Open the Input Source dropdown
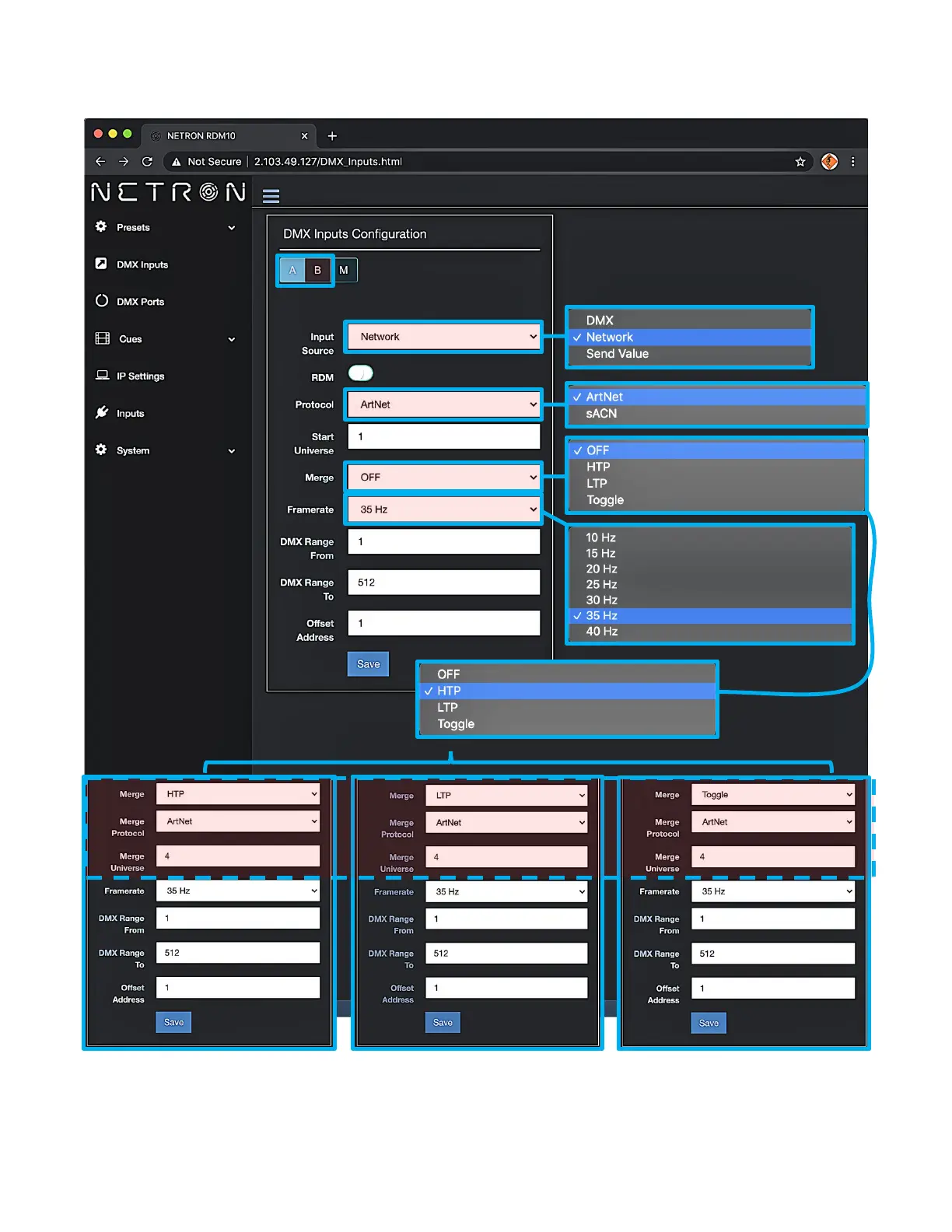The image size is (952, 1232). pos(443,337)
